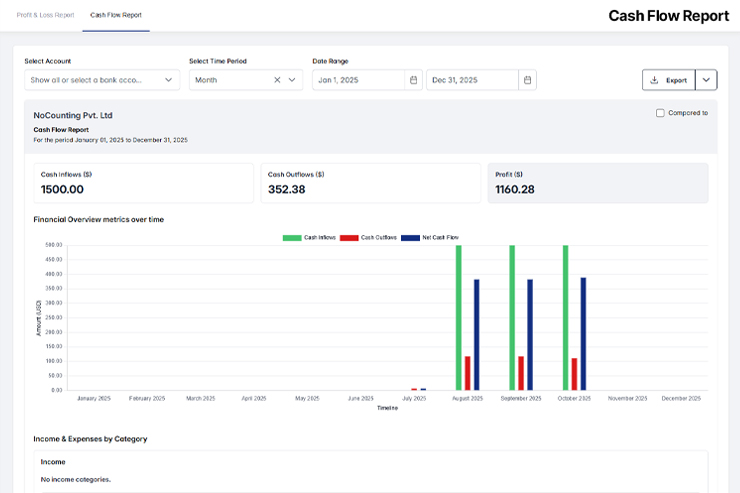Click the August 2025 green inflow bar
The image size is (740, 493).
(x=459, y=317)
